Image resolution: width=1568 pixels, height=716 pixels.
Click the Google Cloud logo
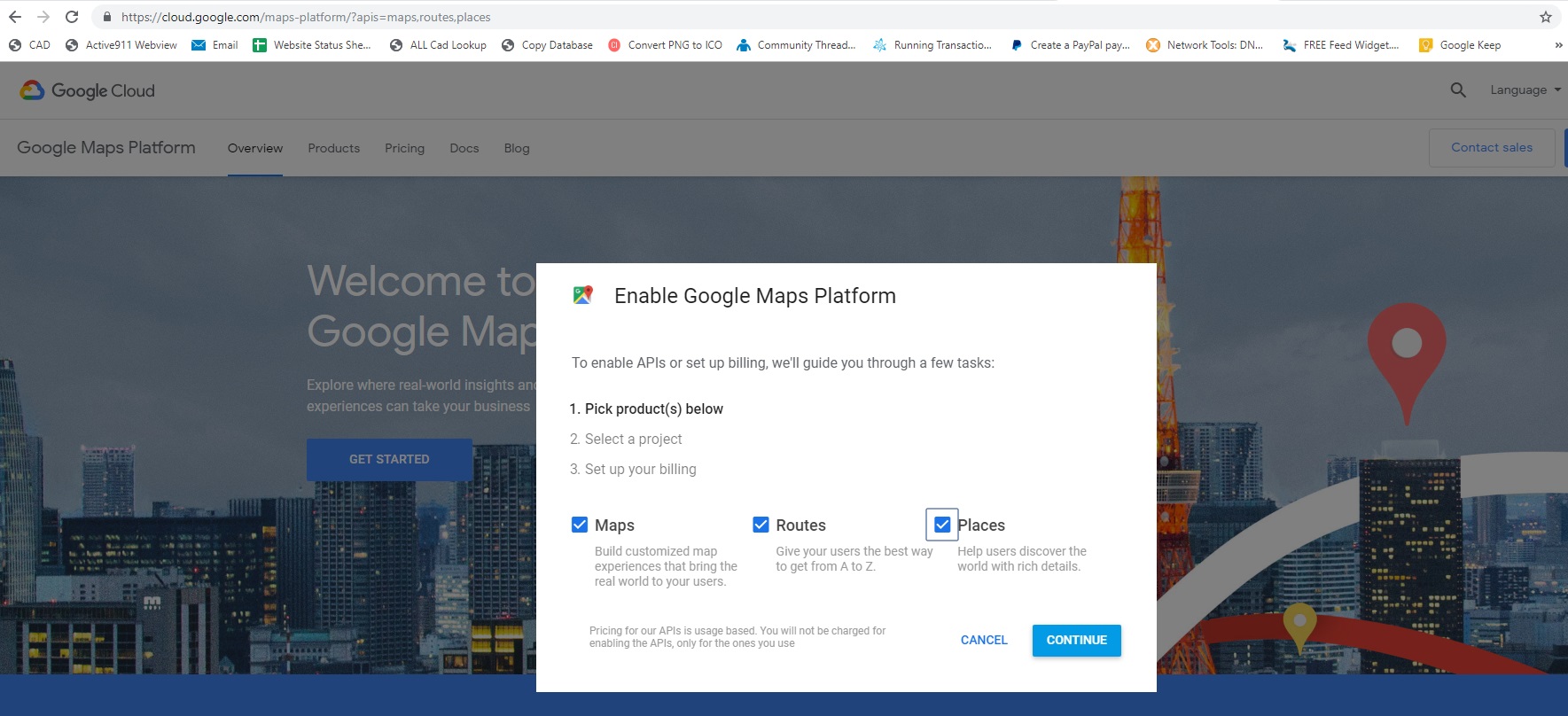point(87,90)
